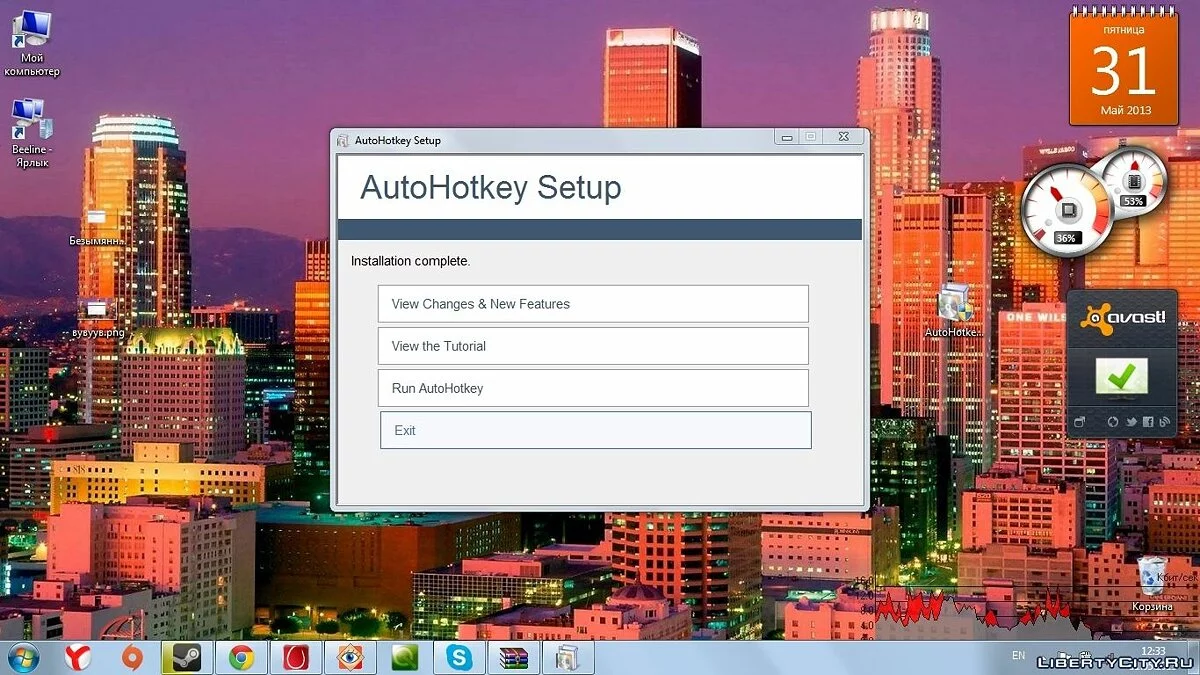The width and height of the screenshot is (1200, 675).
Task: Open Google Chrome from the taskbar
Action: pyautogui.click(x=240, y=657)
